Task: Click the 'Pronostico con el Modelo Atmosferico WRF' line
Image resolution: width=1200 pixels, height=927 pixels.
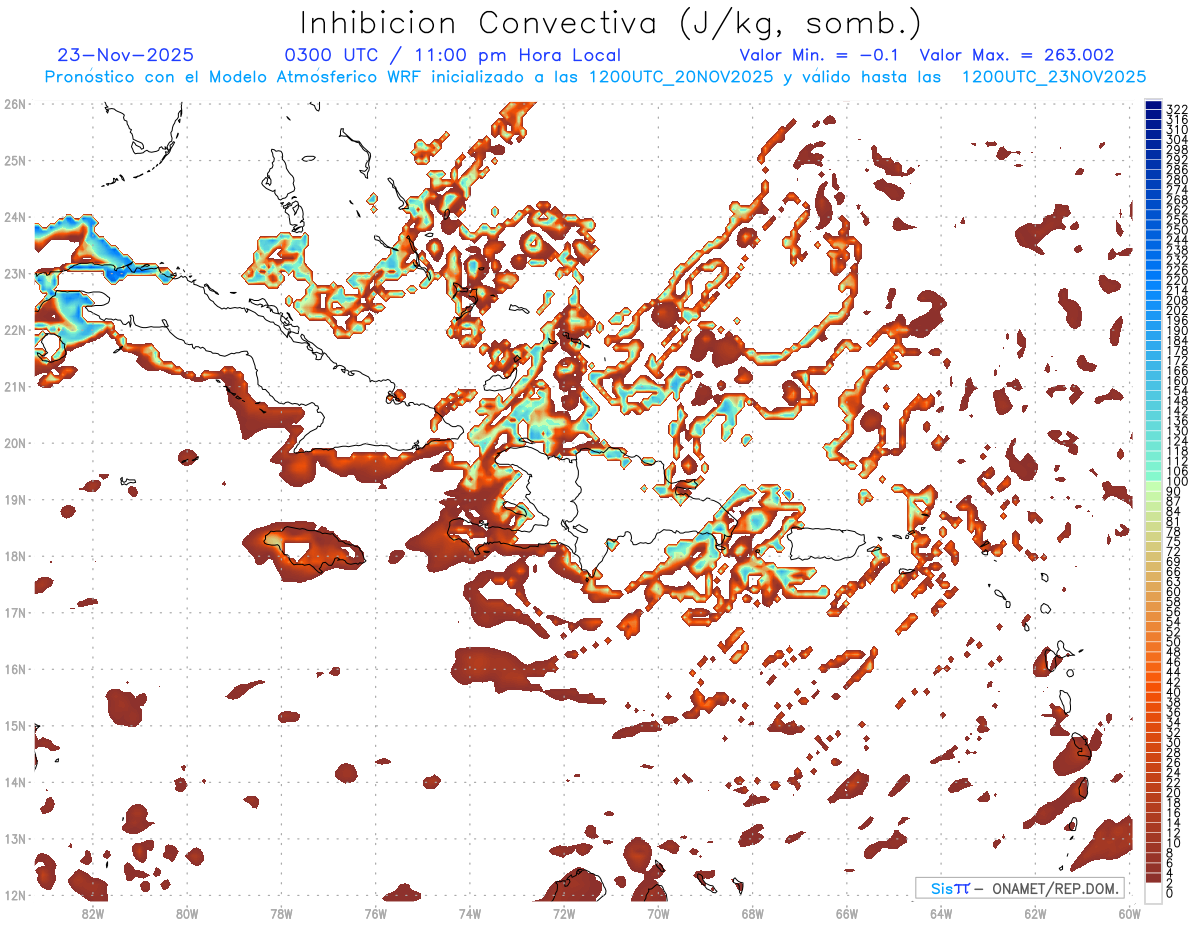Action: [595, 77]
